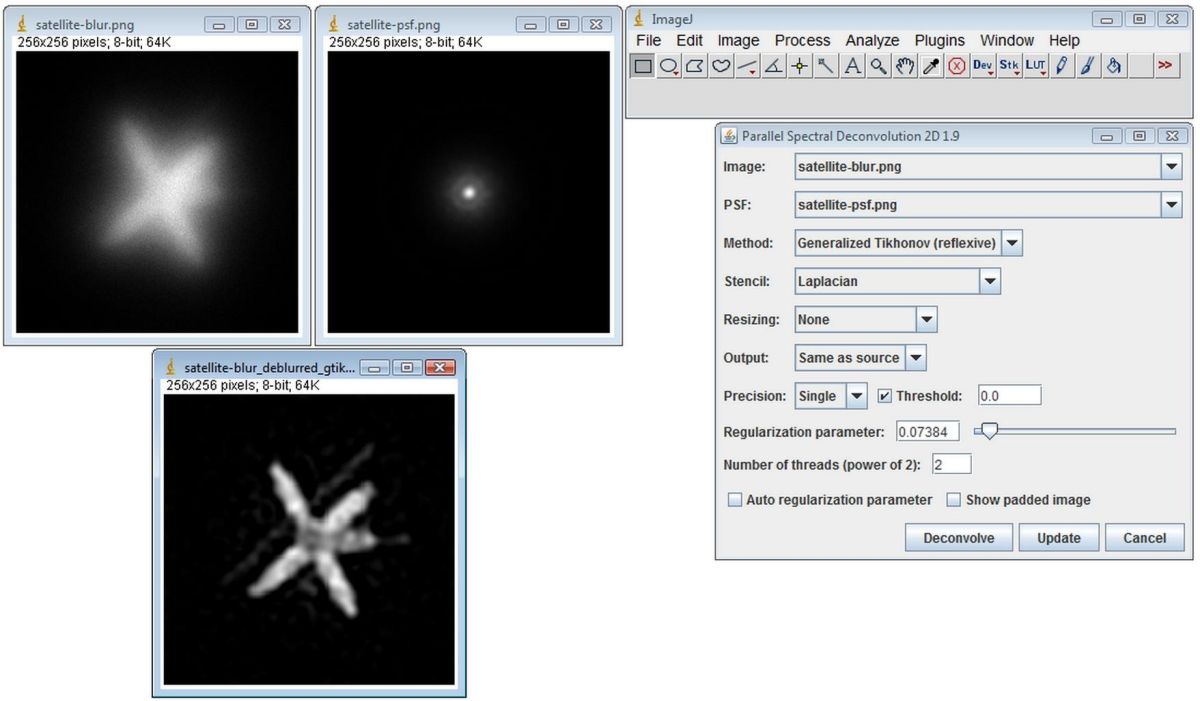
Task: Open the Stencil dropdown set to Laplacian
Action: coord(897,281)
